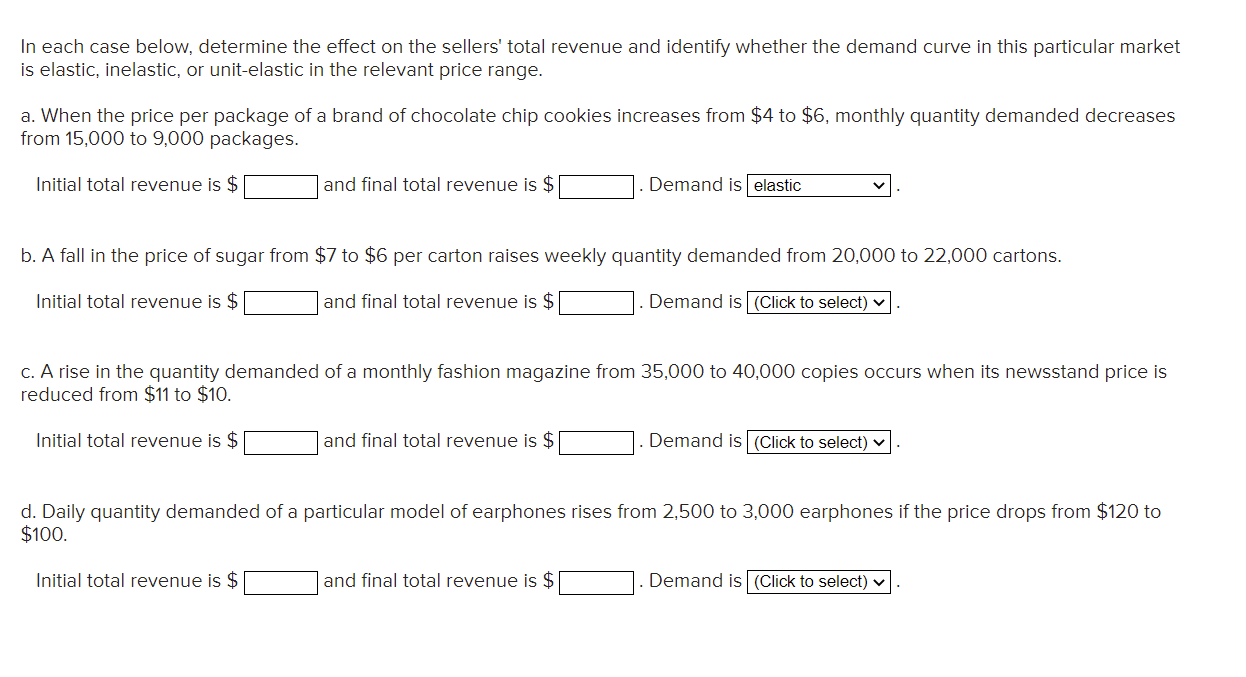Open the Click to select dropdown in part b
The width and height of the screenshot is (1246, 677).
click(x=818, y=301)
